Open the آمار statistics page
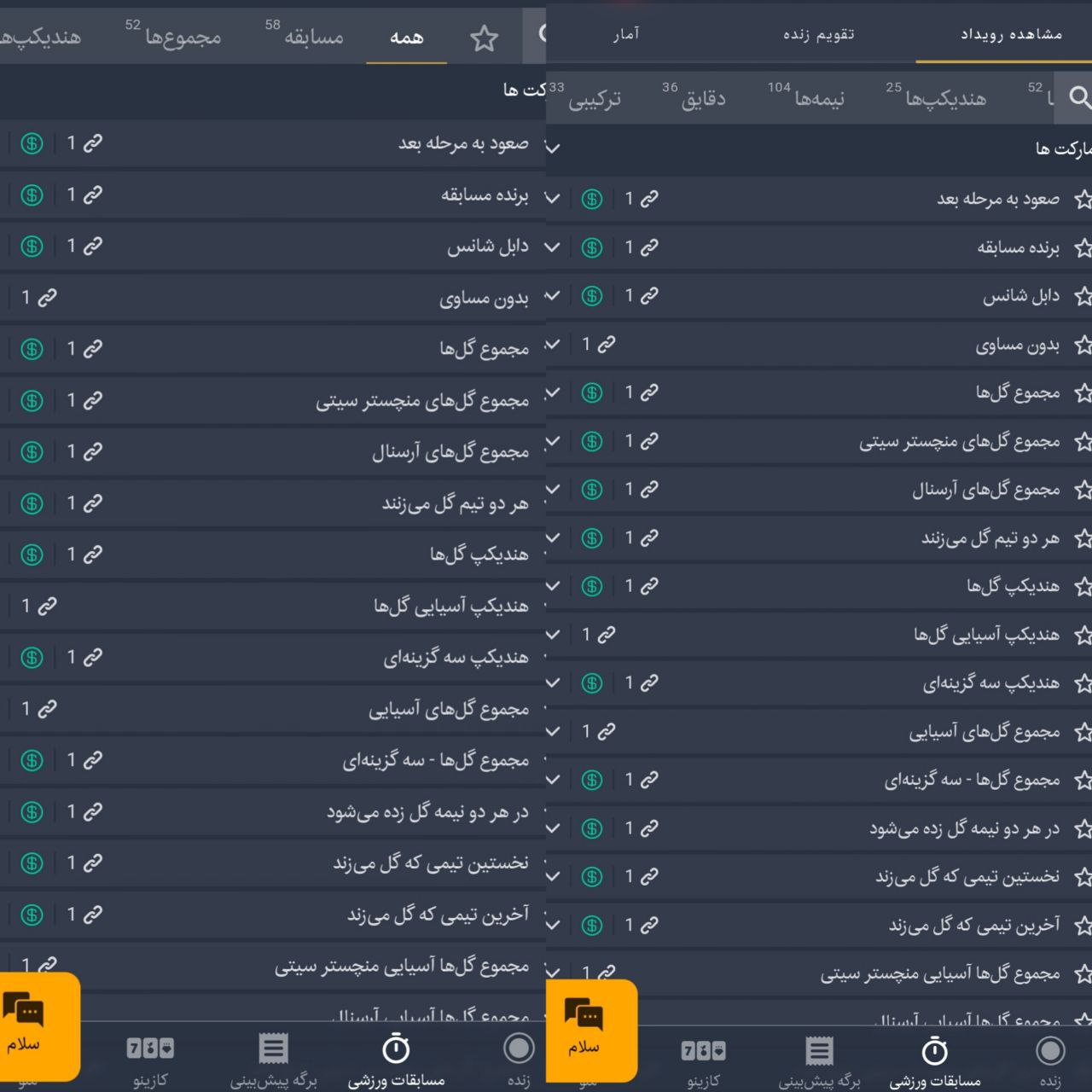The image size is (1092, 1092). (627, 34)
